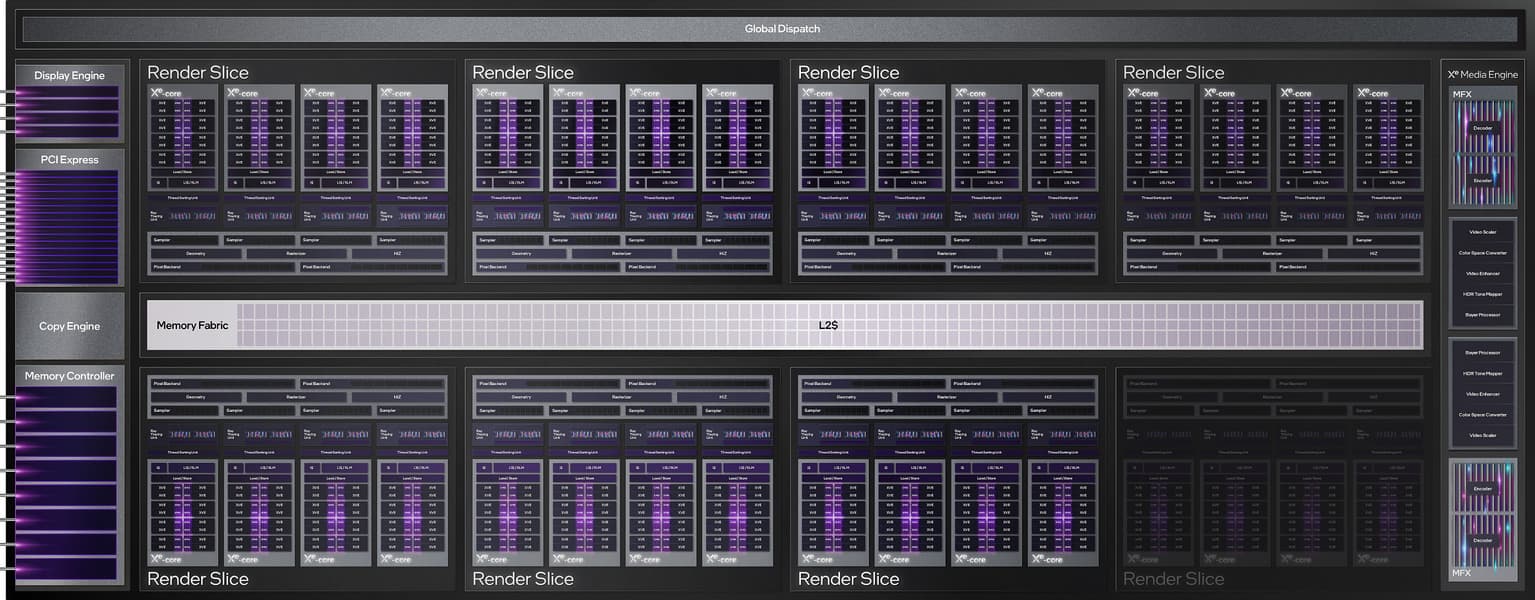The width and height of the screenshot is (1535, 600).
Task: Click the bottom MFX label
Action: click(x=1462, y=573)
